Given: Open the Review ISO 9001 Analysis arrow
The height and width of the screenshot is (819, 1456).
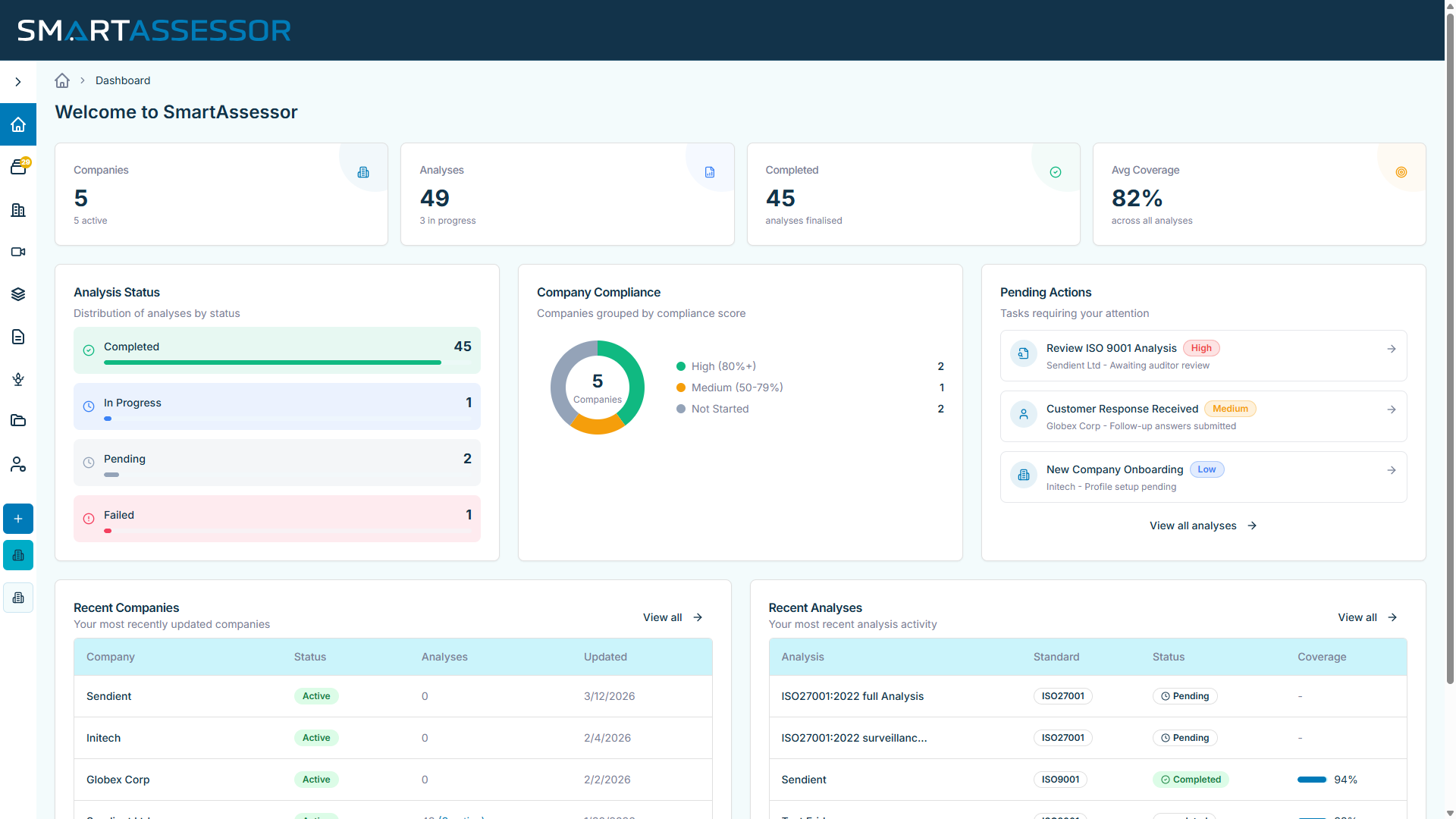Looking at the screenshot, I should [x=1392, y=349].
